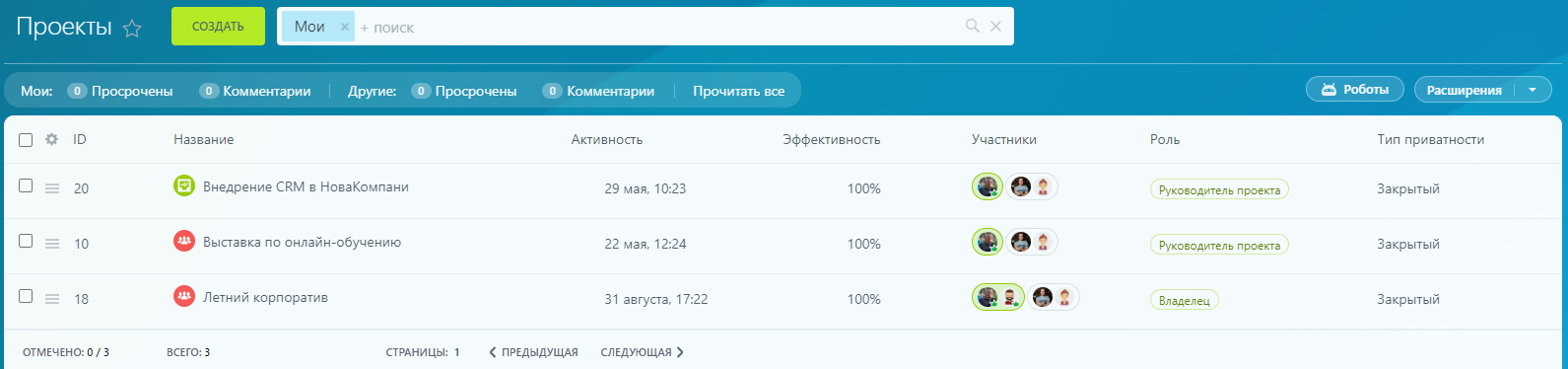Sort by Активность column header
This screenshot has width=1568, height=369.
[x=607, y=139]
